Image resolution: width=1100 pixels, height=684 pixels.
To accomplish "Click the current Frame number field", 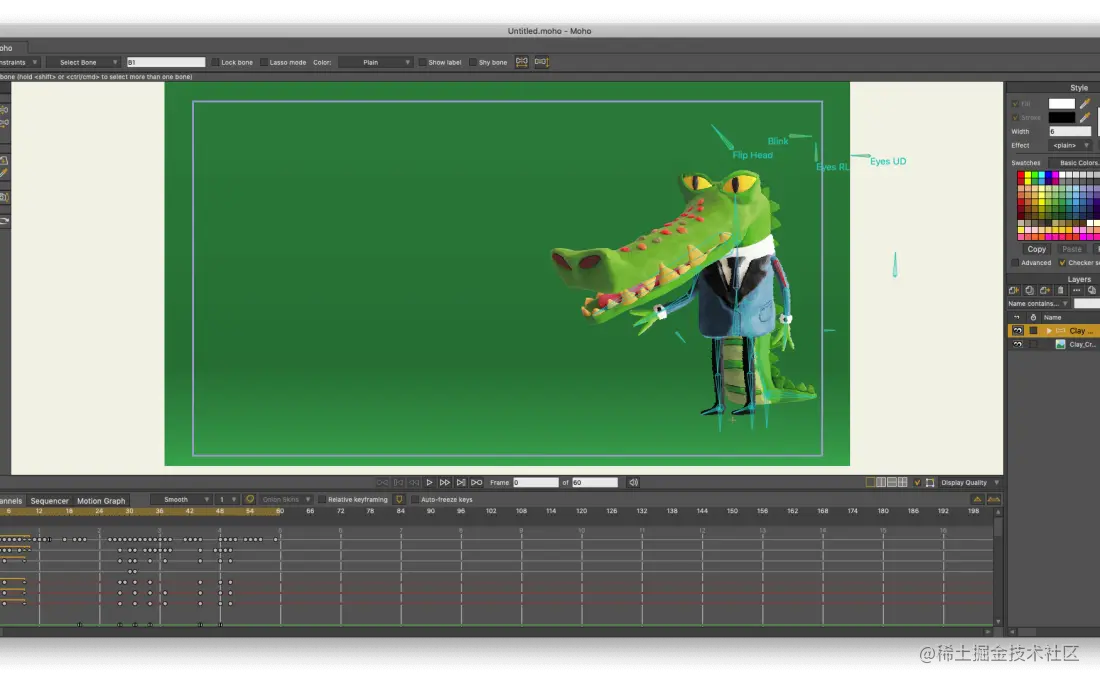I will pyautogui.click(x=535, y=483).
